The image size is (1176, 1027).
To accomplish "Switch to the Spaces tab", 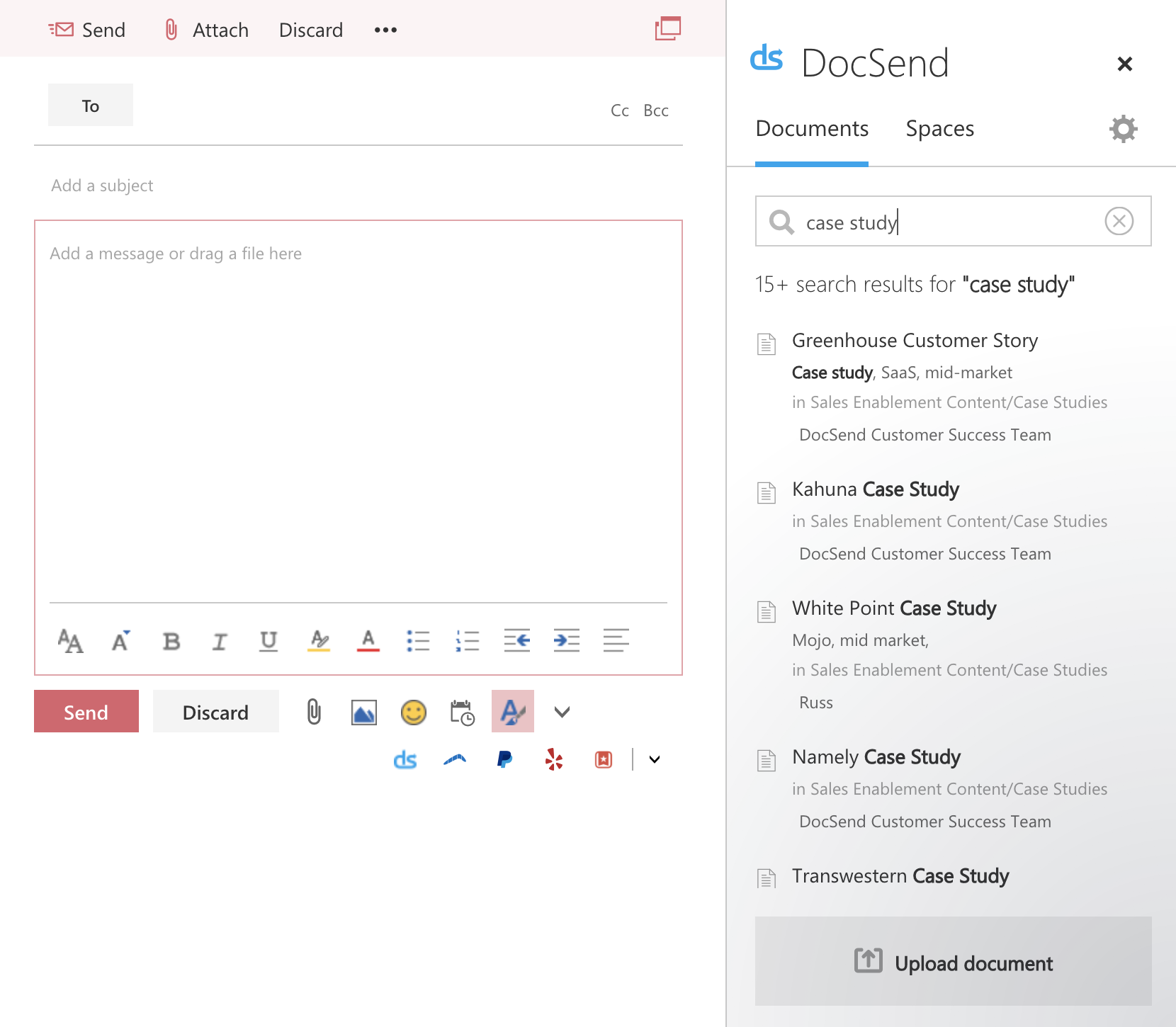I will point(940,129).
